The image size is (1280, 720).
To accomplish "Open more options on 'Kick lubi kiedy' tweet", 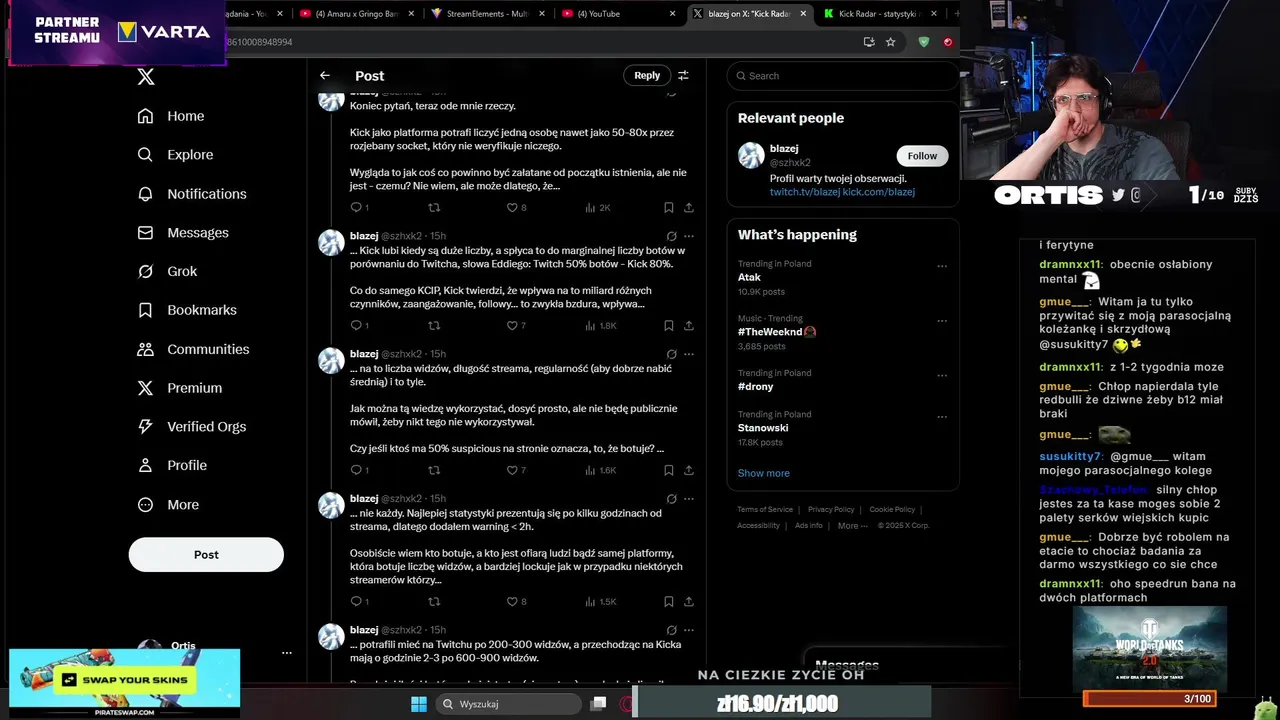I will (x=689, y=237).
